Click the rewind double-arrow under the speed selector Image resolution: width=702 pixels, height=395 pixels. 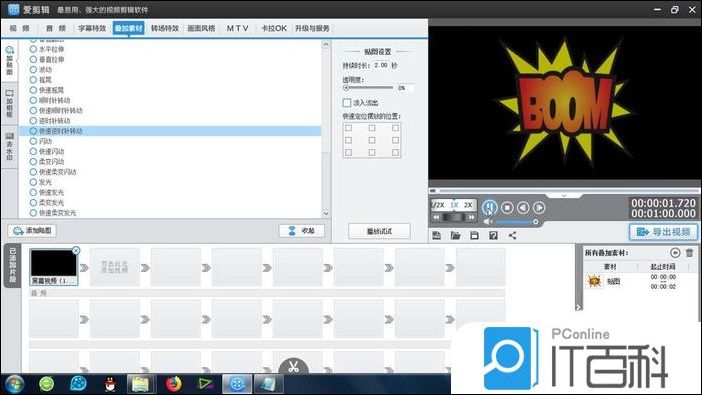point(436,217)
